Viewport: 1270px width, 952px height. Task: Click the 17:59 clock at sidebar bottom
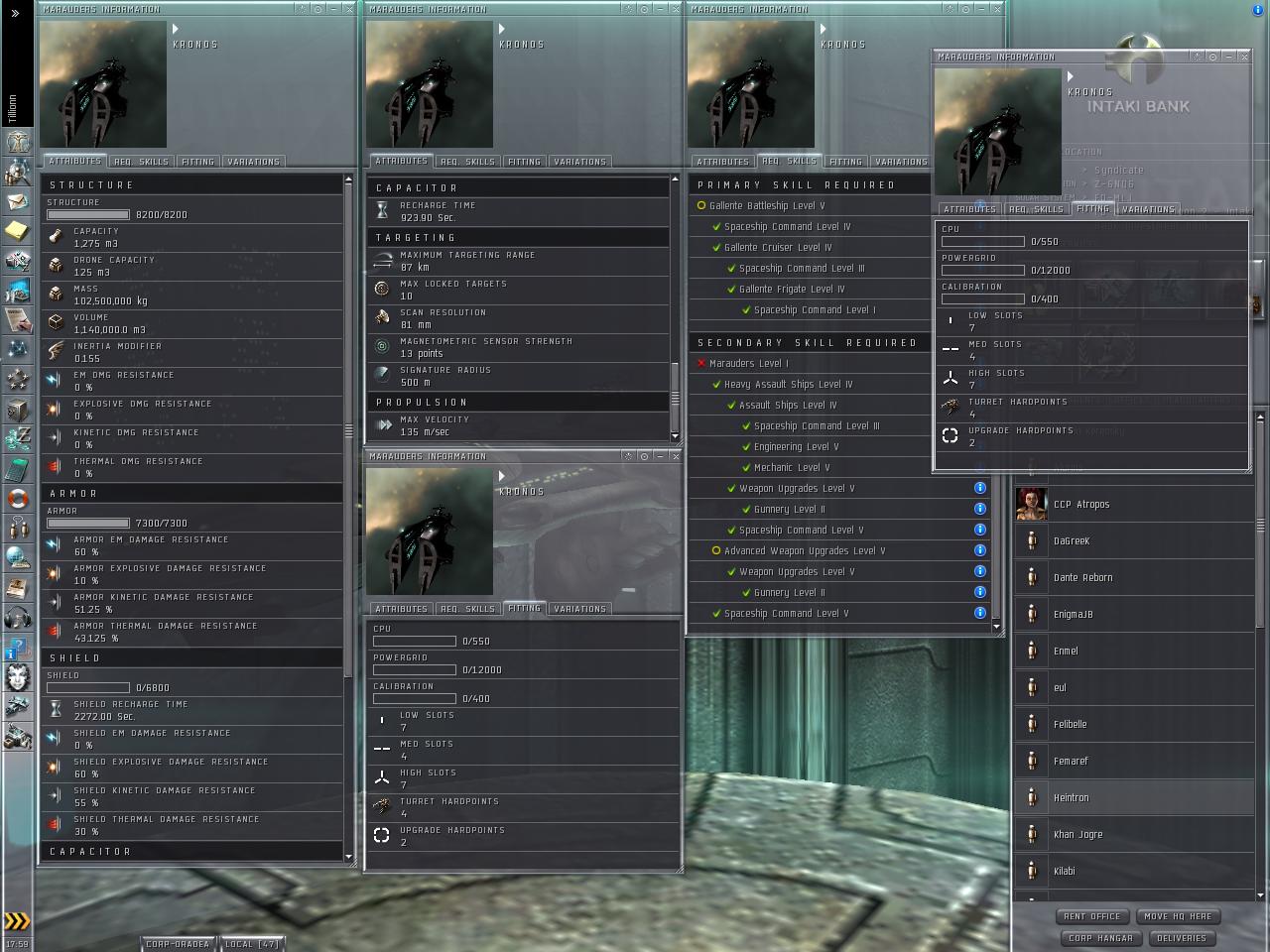coord(17,944)
